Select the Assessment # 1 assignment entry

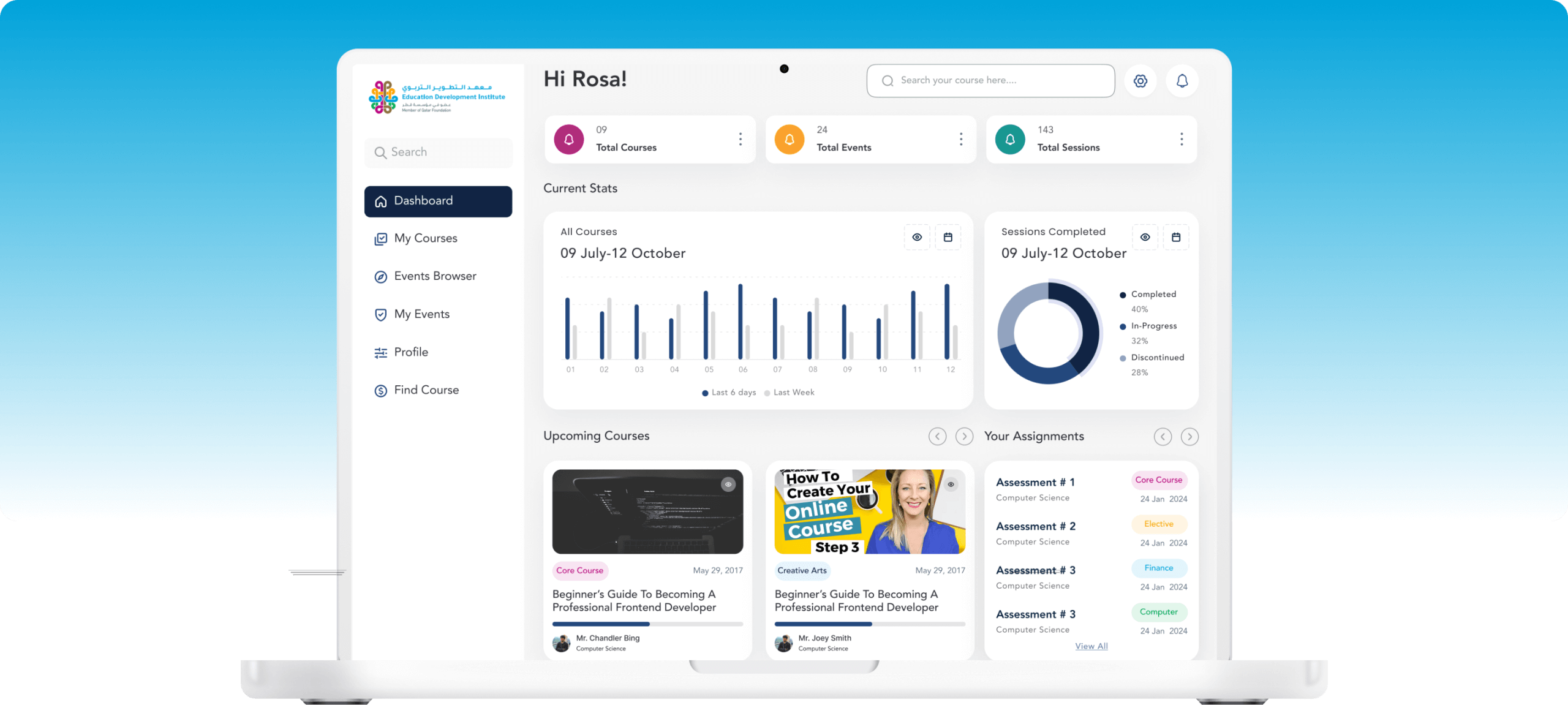(x=1035, y=483)
